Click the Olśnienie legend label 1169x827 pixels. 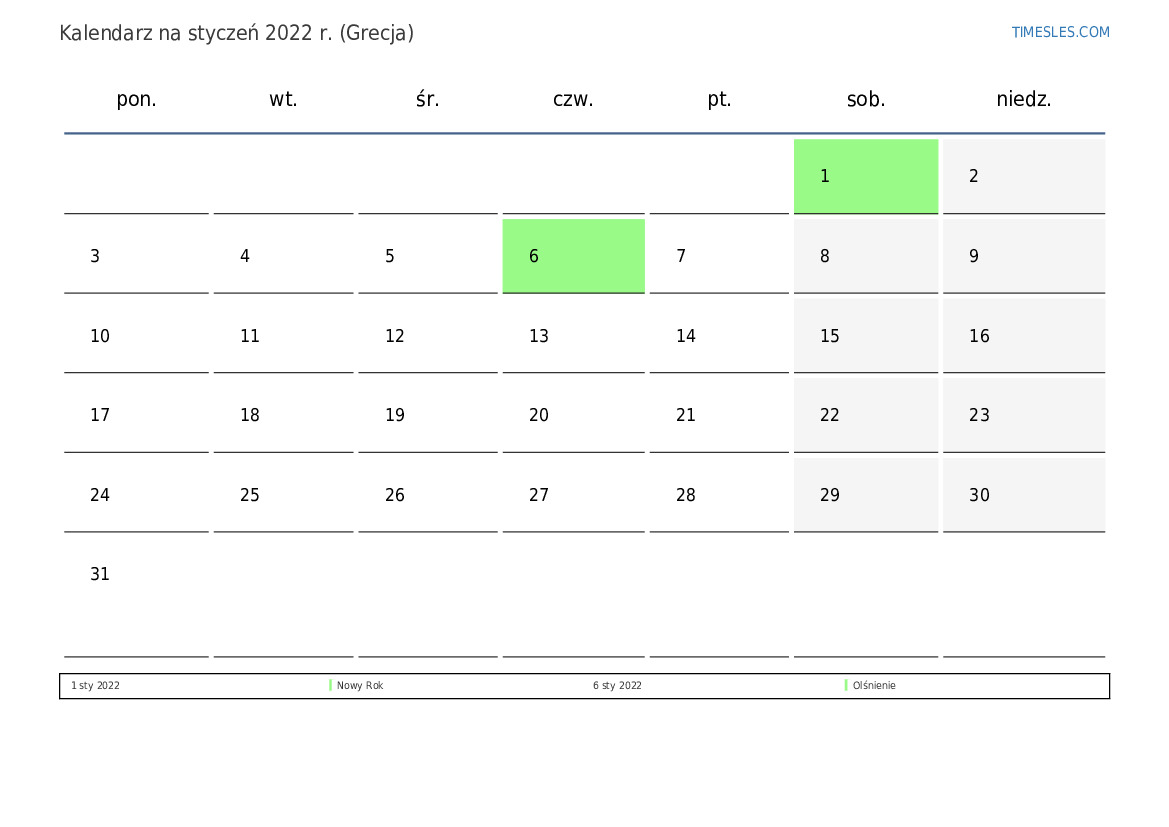pos(875,685)
